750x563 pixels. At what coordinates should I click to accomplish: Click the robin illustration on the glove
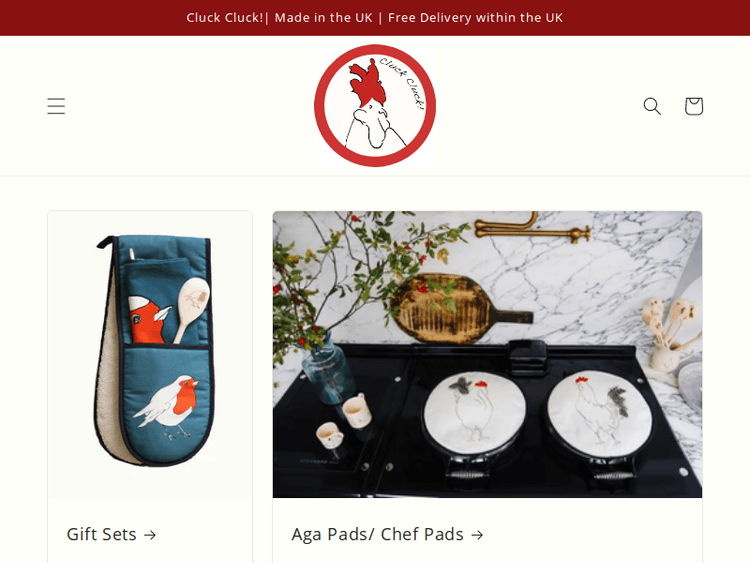(x=167, y=406)
